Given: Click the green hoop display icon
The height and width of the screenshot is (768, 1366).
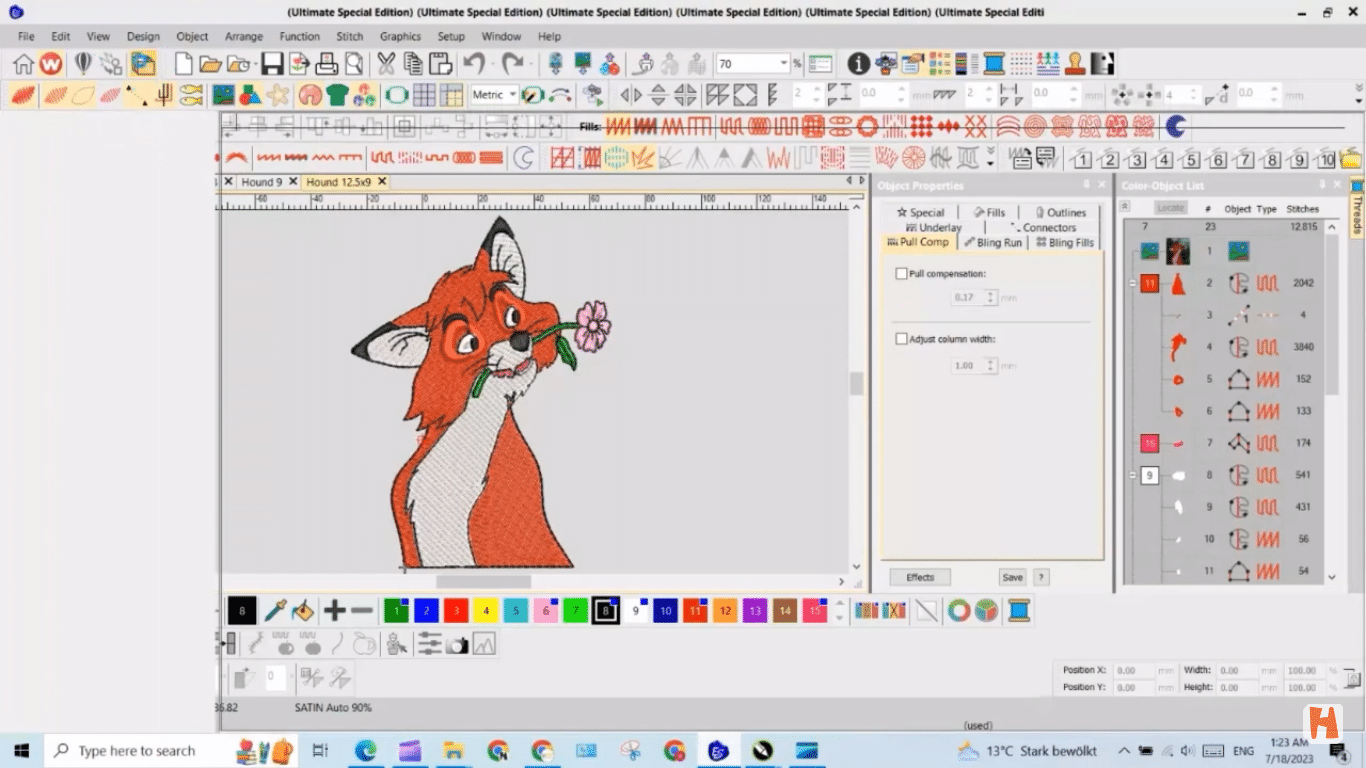Looking at the screenshot, I should (x=396, y=96).
